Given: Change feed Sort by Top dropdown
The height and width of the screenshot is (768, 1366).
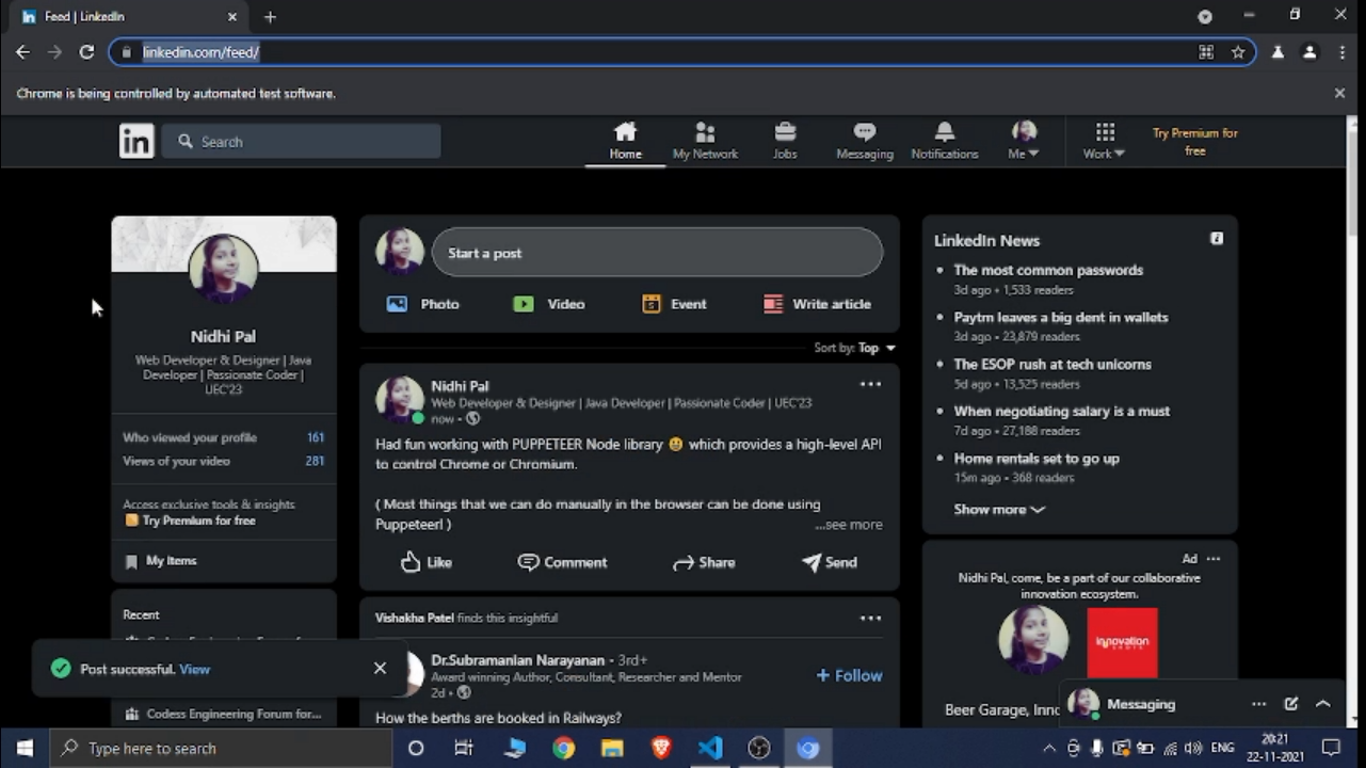Looking at the screenshot, I should pyautogui.click(x=876, y=348).
